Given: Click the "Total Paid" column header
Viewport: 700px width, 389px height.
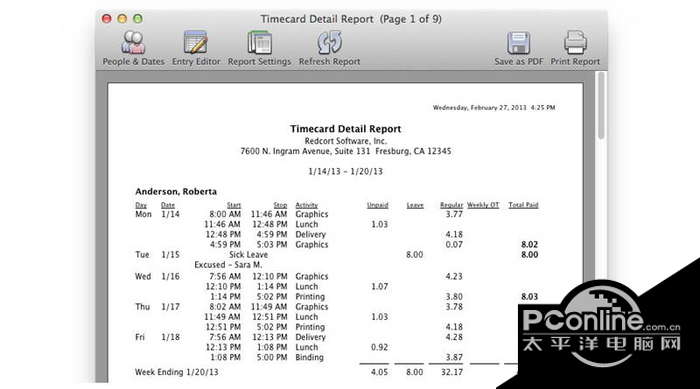Looking at the screenshot, I should point(523,205).
